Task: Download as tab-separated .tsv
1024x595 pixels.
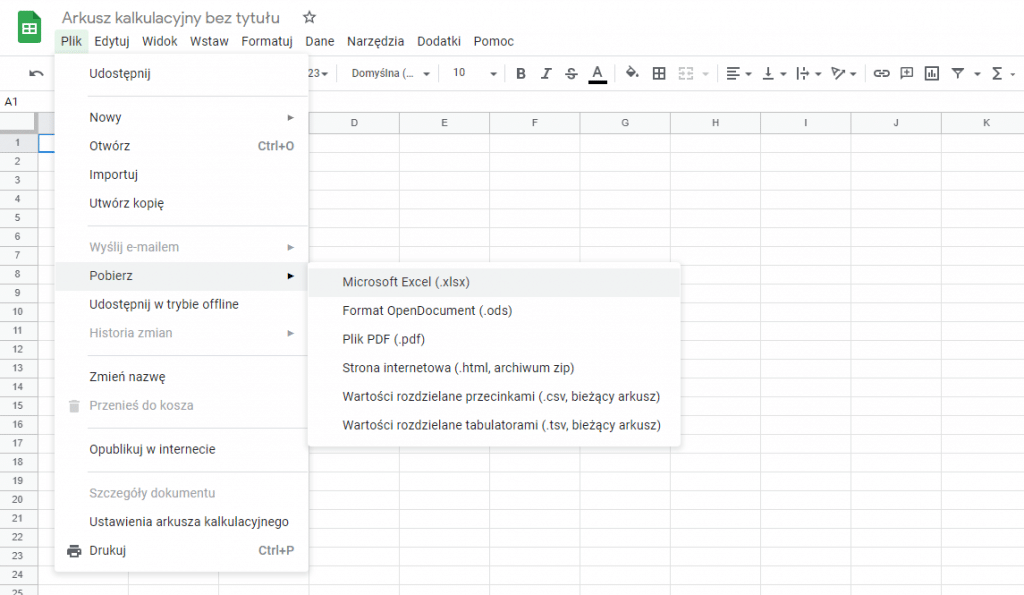Action: (x=494, y=426)
